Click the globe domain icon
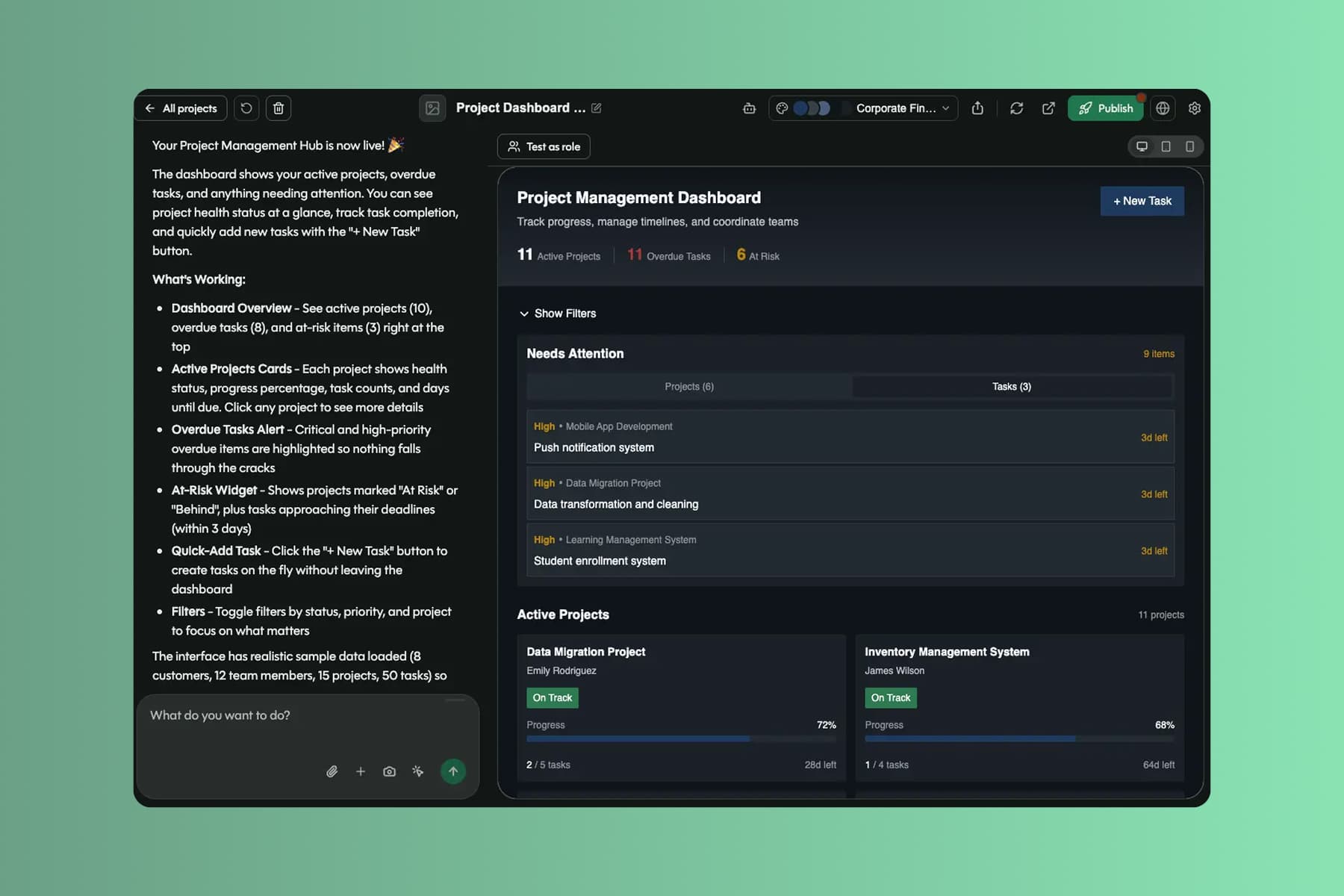The width and height of the screenshot is (1344, 896). coord(1163,108)
